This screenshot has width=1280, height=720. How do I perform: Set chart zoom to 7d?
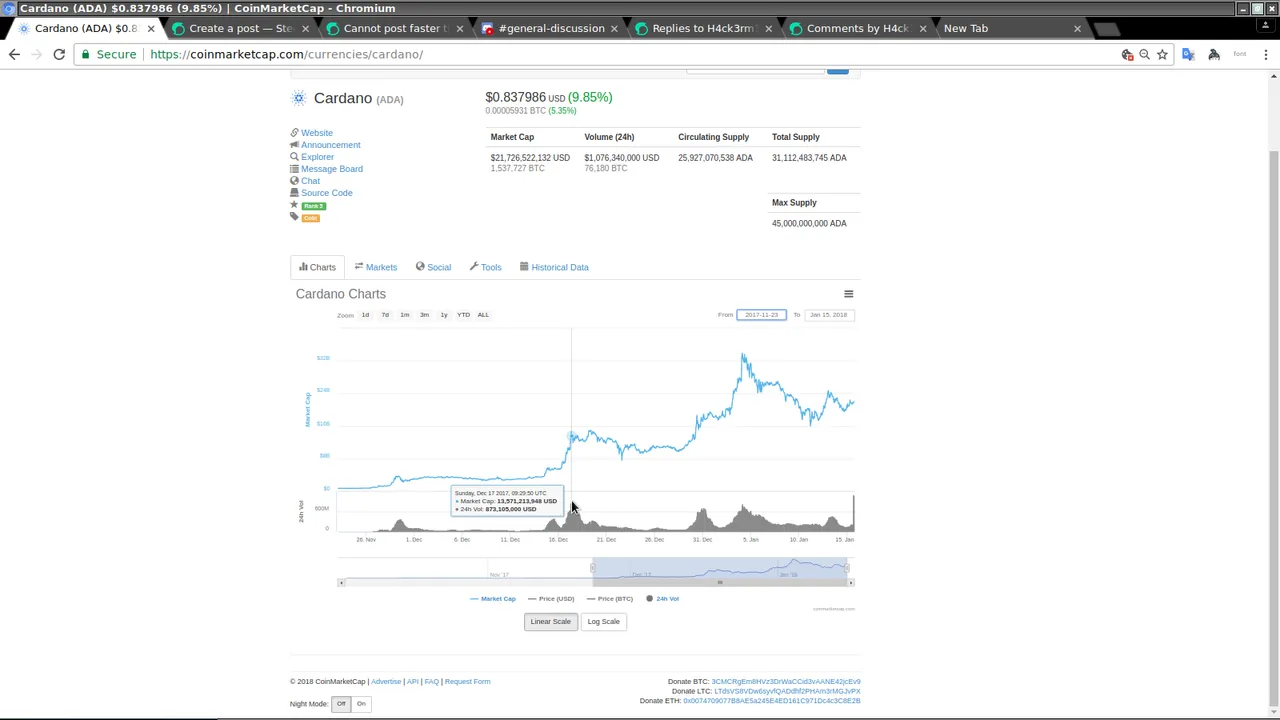pos(385,315)
